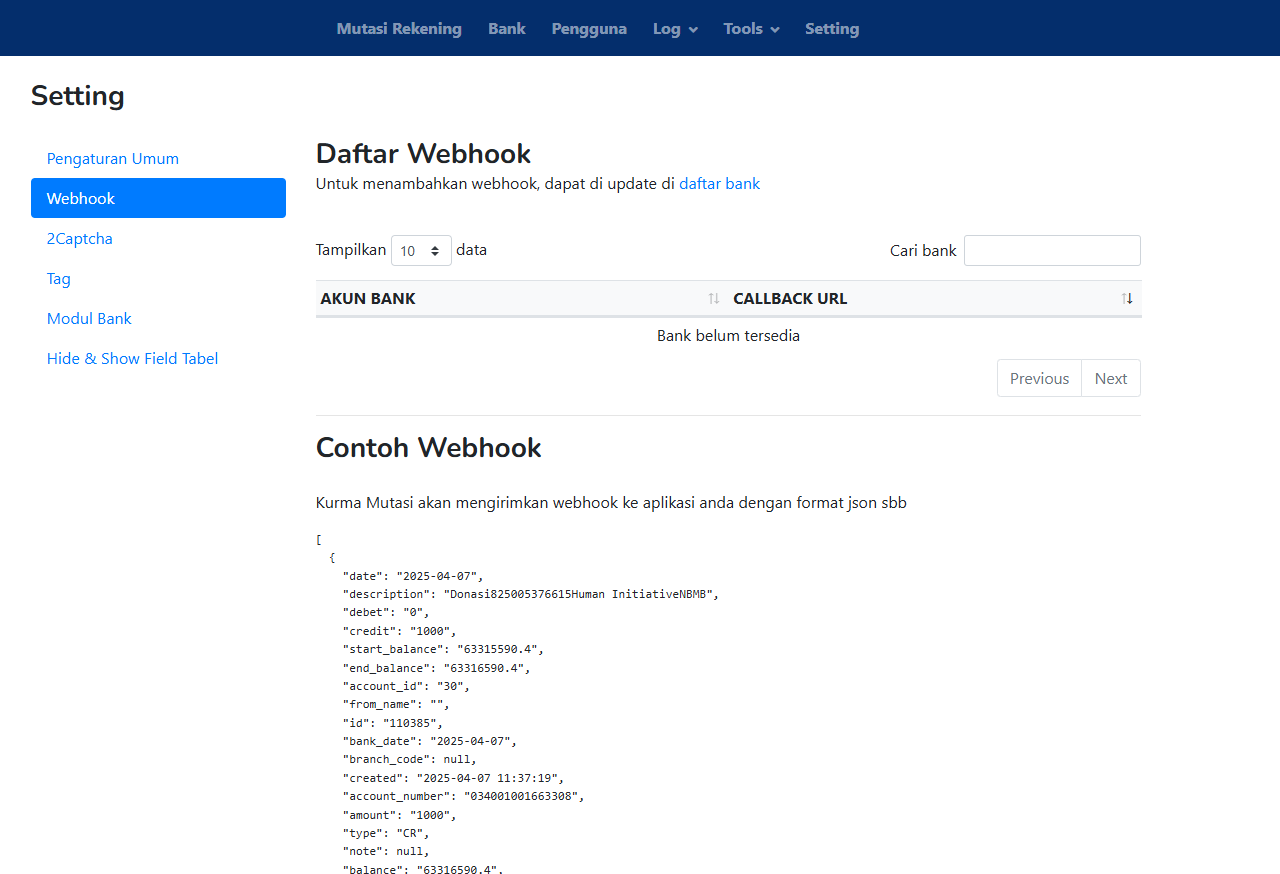Image resolution: width=1280 pixels, height=874 pixels.
Task: Click the empty 'Bank belum tersedia' row
Action: tap(728, 336)
